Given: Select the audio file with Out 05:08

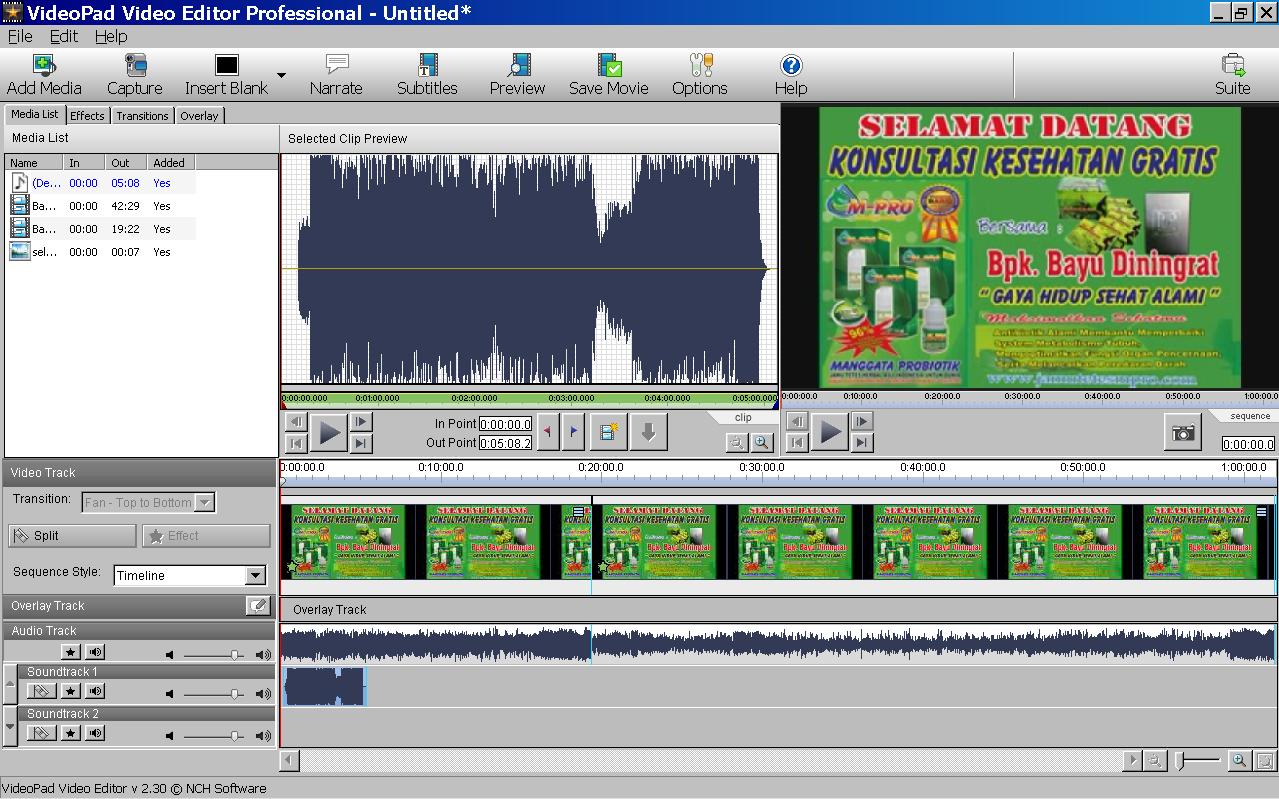Looking at the screenshot, I should point(100,183).
